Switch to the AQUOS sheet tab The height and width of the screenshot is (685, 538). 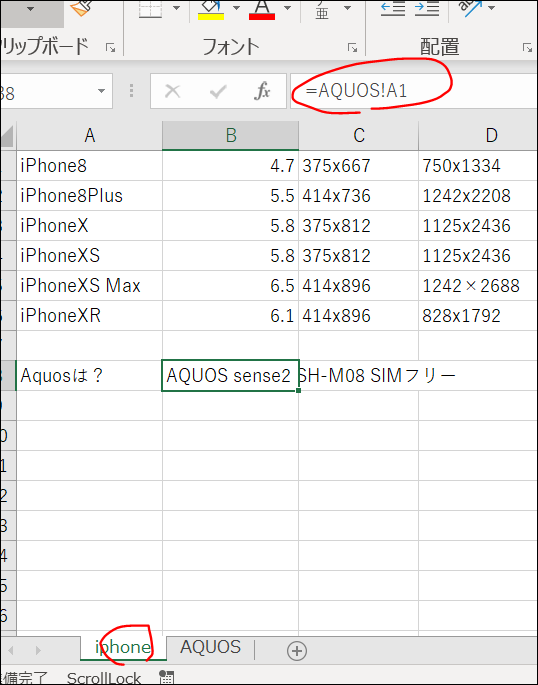tap(210, 647)
